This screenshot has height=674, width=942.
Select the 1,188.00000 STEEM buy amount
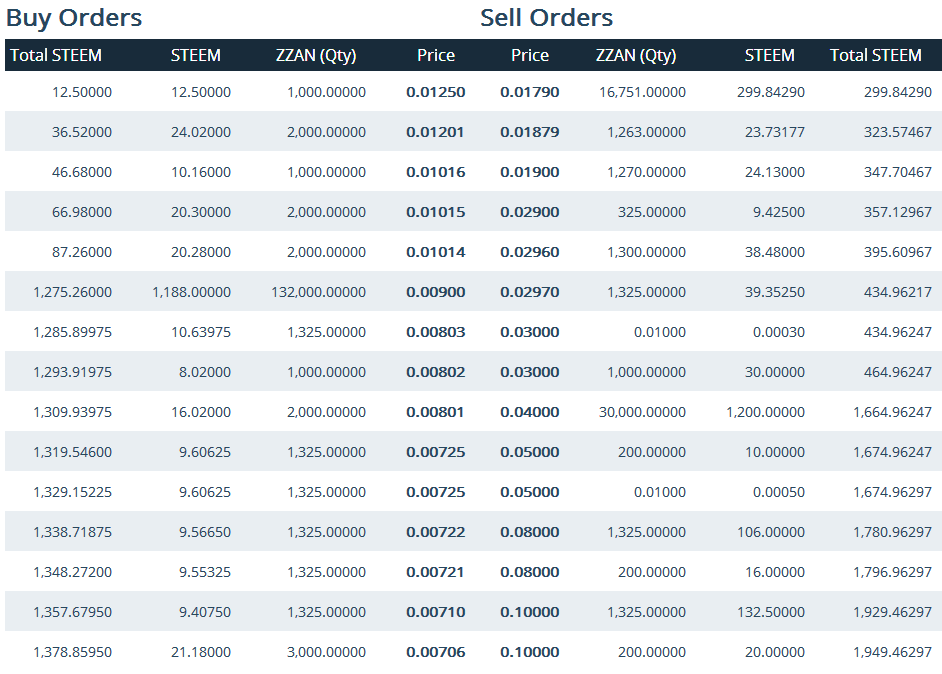point(192,292)
